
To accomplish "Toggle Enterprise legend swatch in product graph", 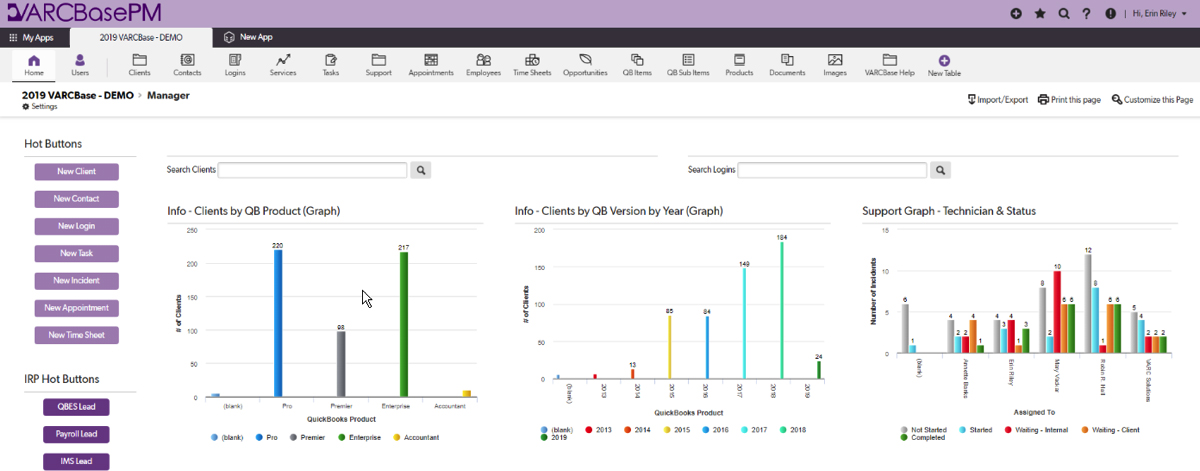I will (342, 437).
